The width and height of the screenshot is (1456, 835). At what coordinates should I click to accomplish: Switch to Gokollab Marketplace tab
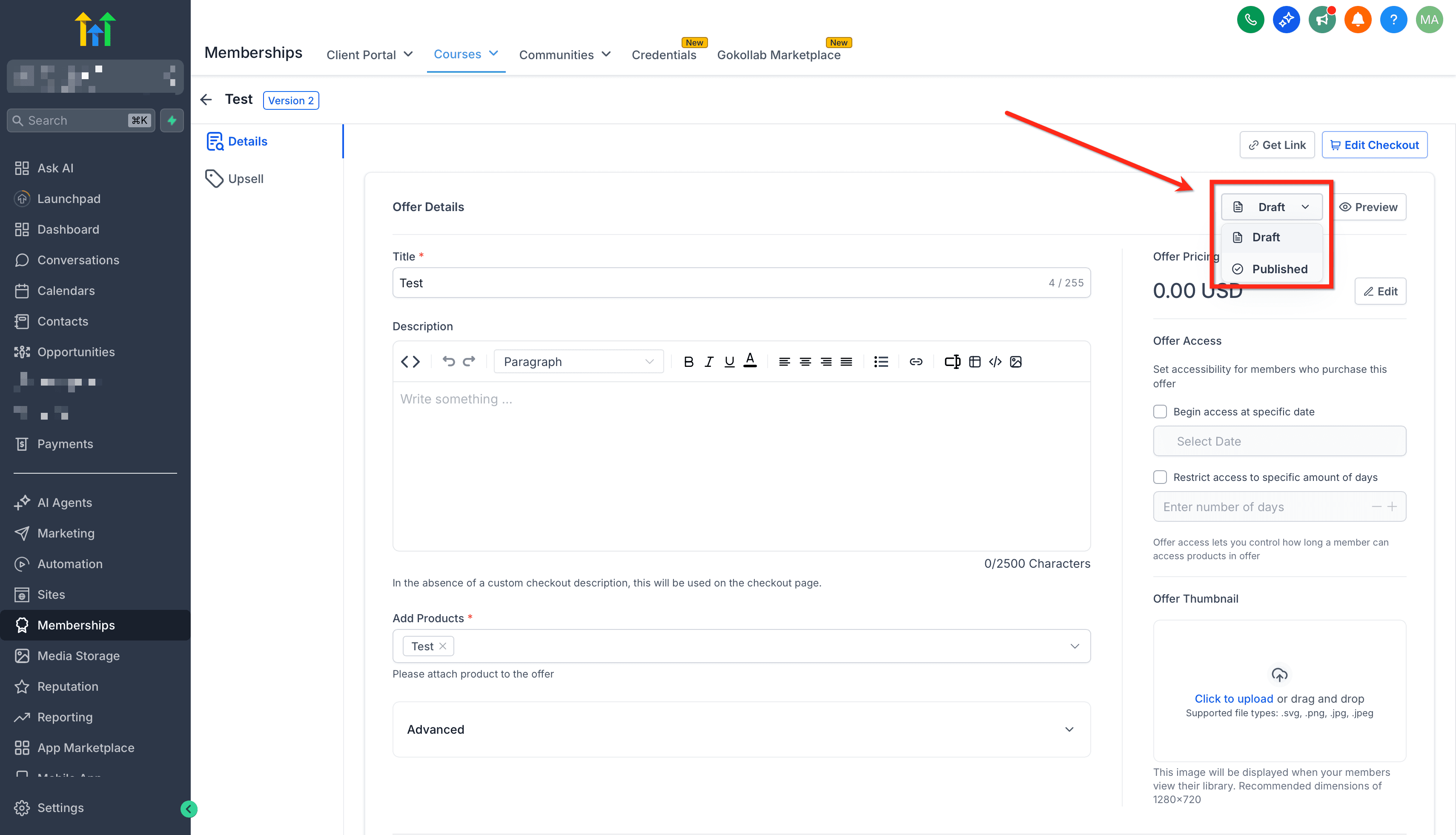point(779,54)
